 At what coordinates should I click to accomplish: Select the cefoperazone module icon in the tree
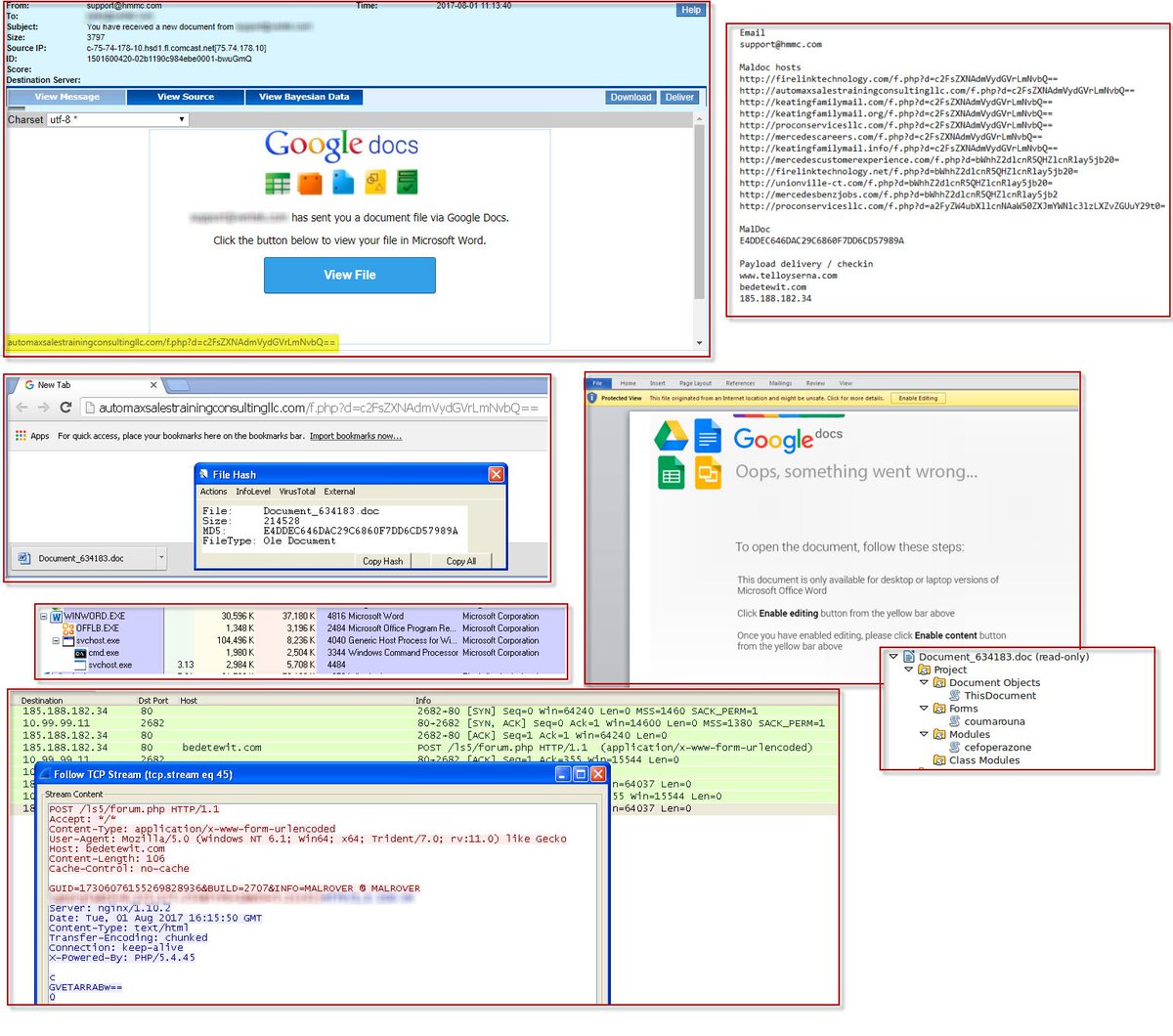coord(955,747)
